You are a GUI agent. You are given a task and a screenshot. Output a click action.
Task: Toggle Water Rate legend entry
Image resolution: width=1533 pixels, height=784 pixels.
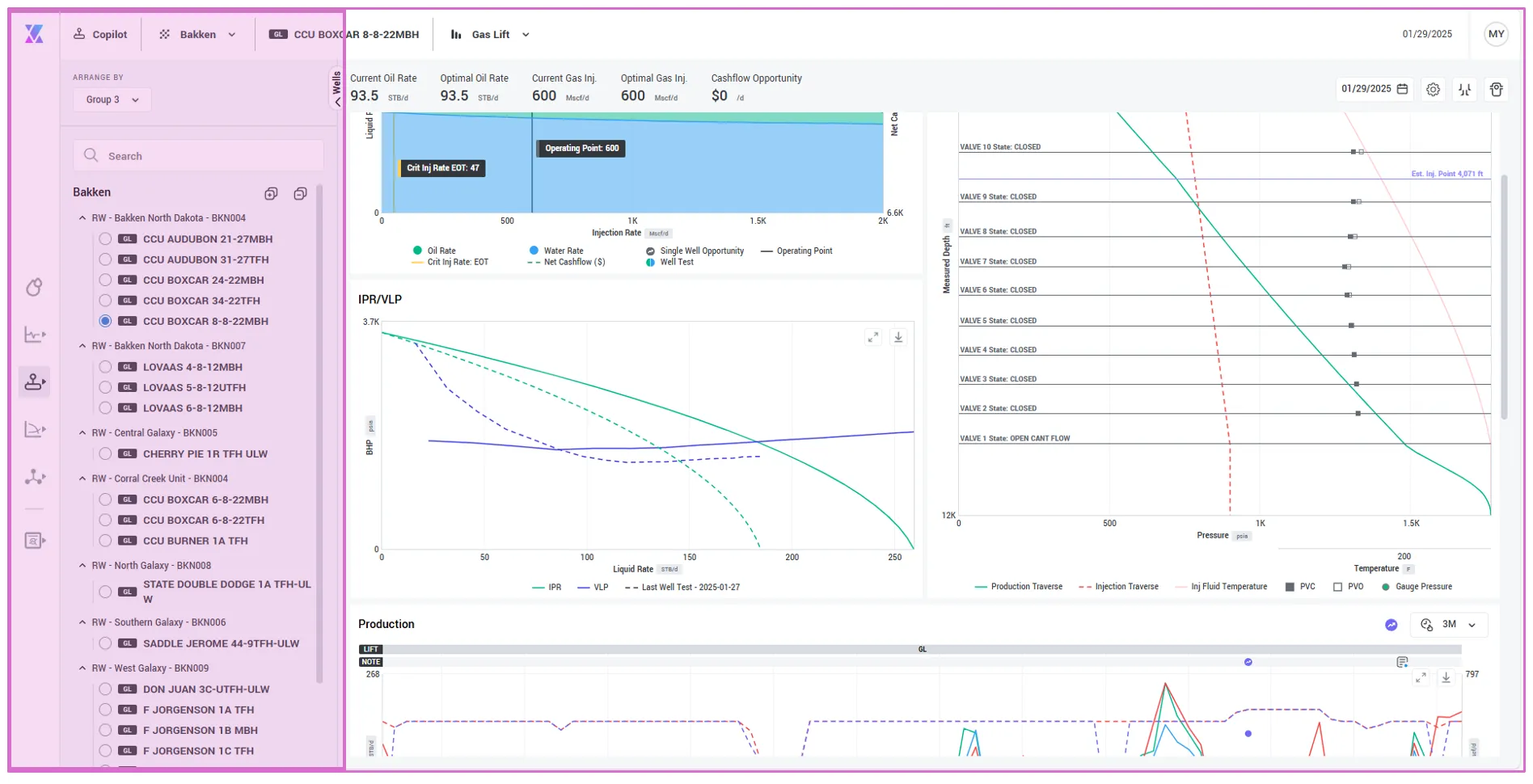point(556,251)
